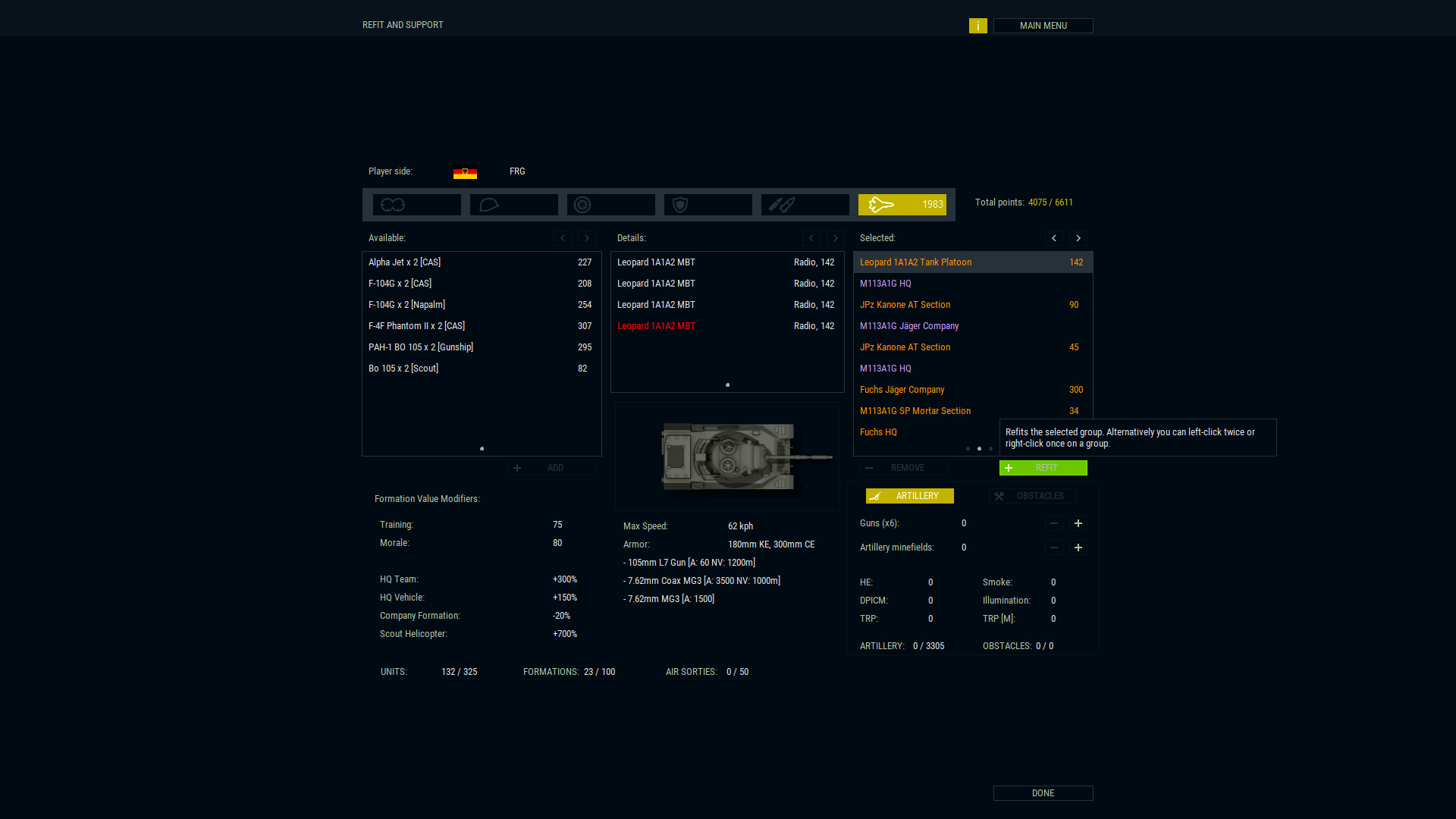Viewport: 1456px width, 819px height.
Task: Select the shield defense category icon
Action: [679, 204]
